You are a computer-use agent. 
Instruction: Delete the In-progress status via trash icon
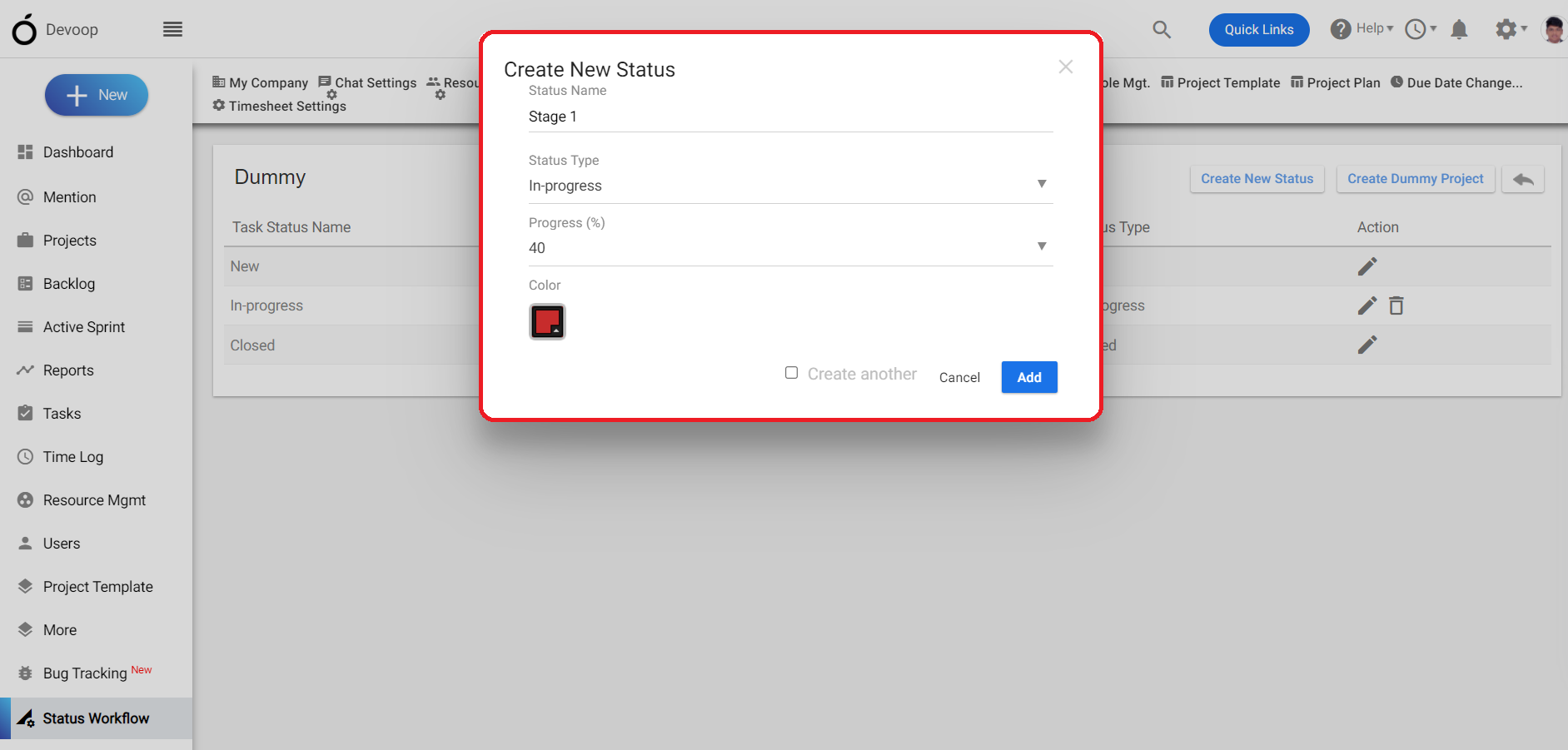(1396, 305)
